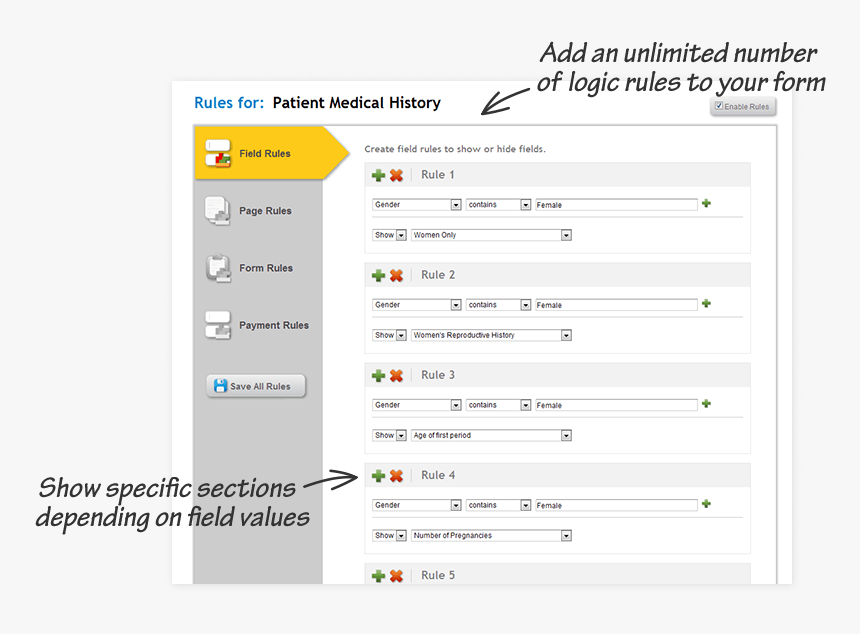Delete Rule 1 with the red X icon
This screenshot has height=634, width=860.
coord(396,175)
